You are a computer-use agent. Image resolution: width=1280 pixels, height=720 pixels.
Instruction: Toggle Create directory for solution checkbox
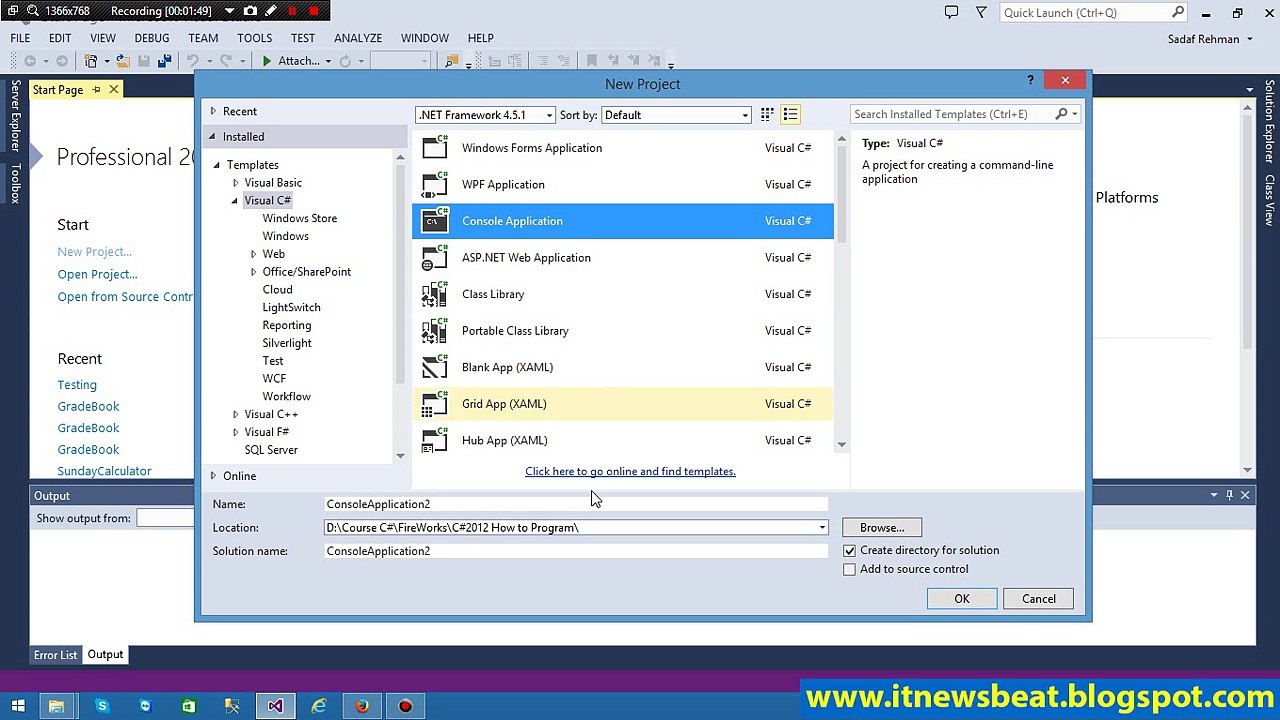click(849, 550)
